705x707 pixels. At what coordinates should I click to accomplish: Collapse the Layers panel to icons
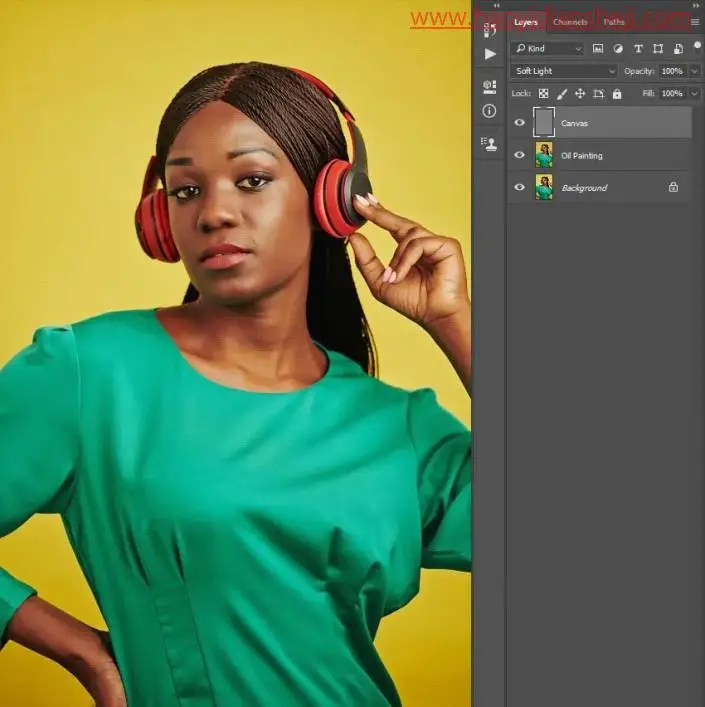tap(696, 5)
